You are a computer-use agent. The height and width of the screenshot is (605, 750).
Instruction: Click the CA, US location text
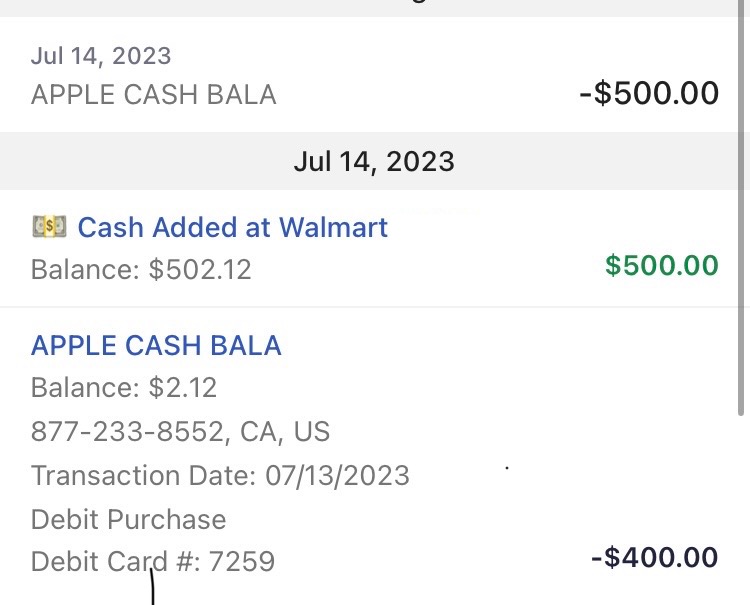click(284, 432)
